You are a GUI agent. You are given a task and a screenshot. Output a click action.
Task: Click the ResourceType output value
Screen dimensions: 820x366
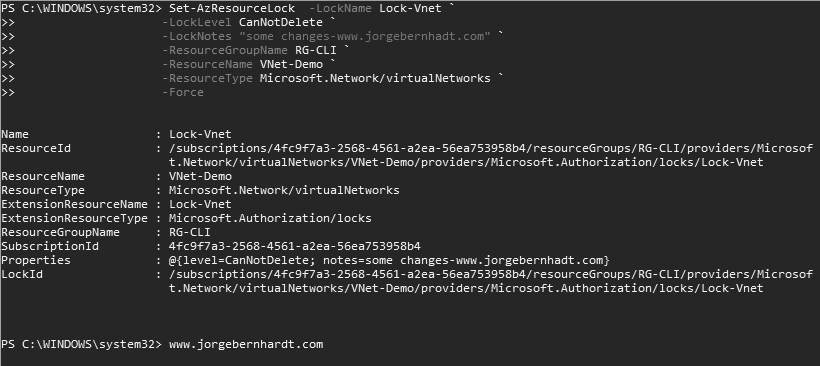[284, 190]
